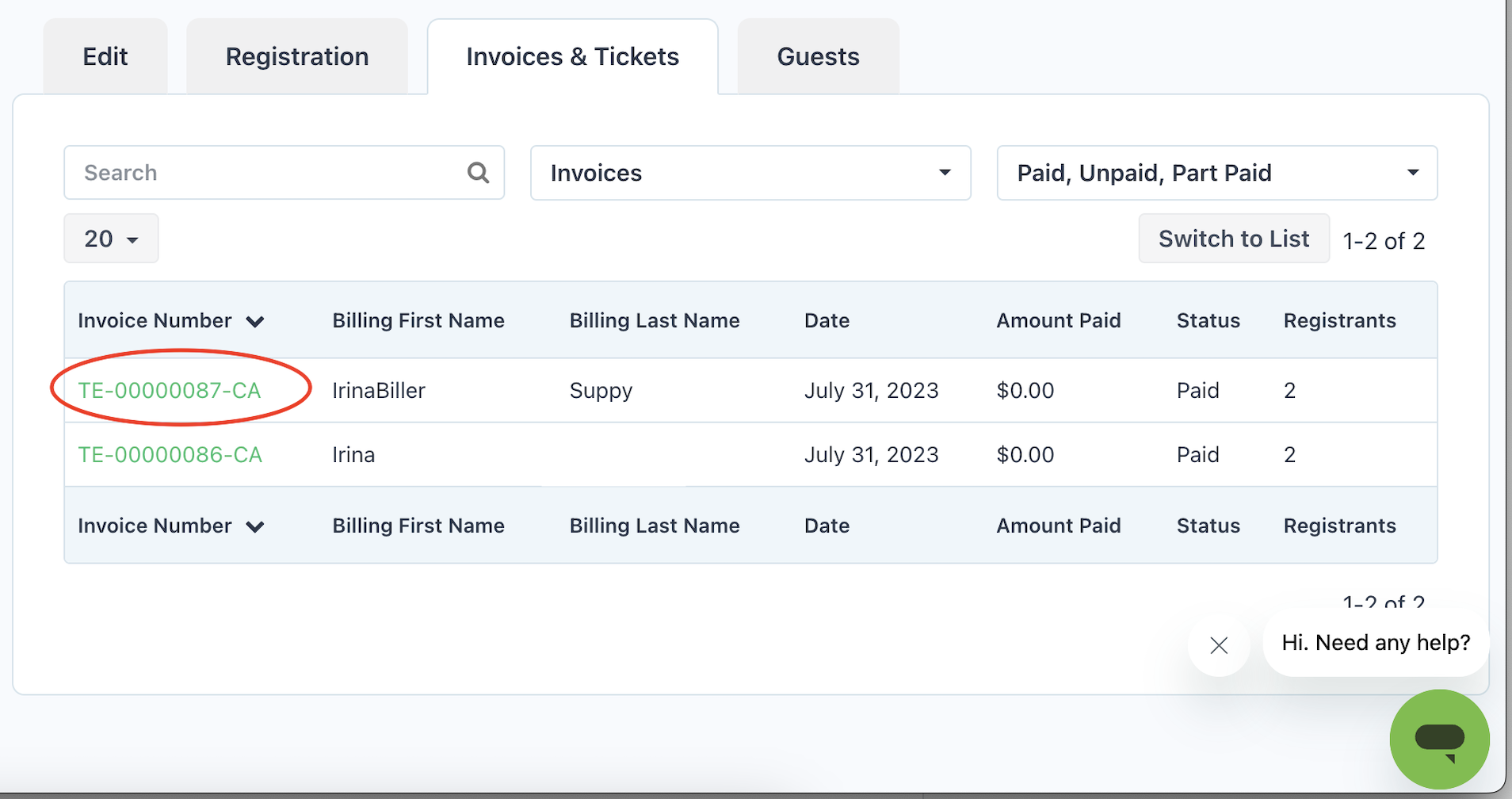The height and width of the screenshot is (799, 1512).
Task: Go to the Guests tab
Action: point(819,56)
